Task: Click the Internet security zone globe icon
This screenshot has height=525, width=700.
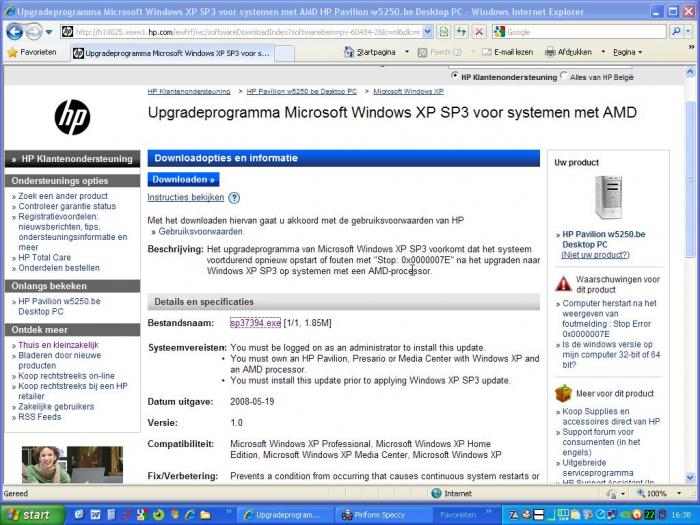Action: tap(436, 493)
